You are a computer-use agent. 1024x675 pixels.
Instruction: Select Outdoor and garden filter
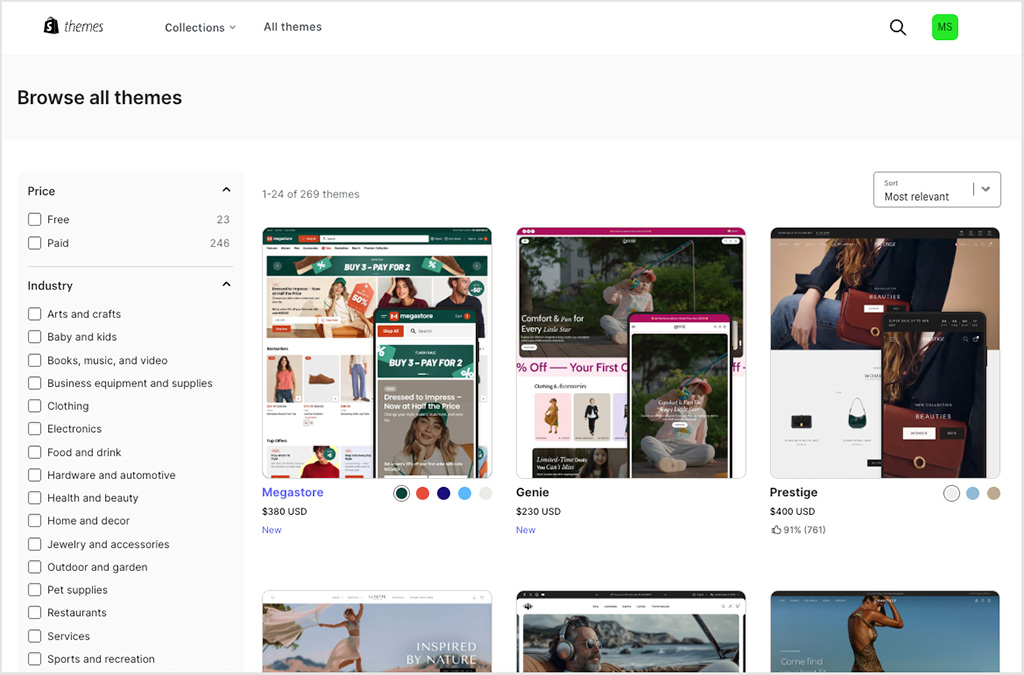click(x=35, y=567)
